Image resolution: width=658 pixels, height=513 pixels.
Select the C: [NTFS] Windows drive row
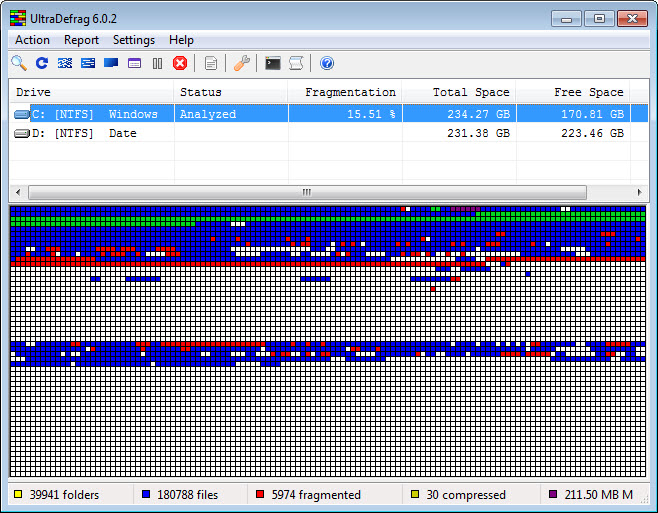329,114
